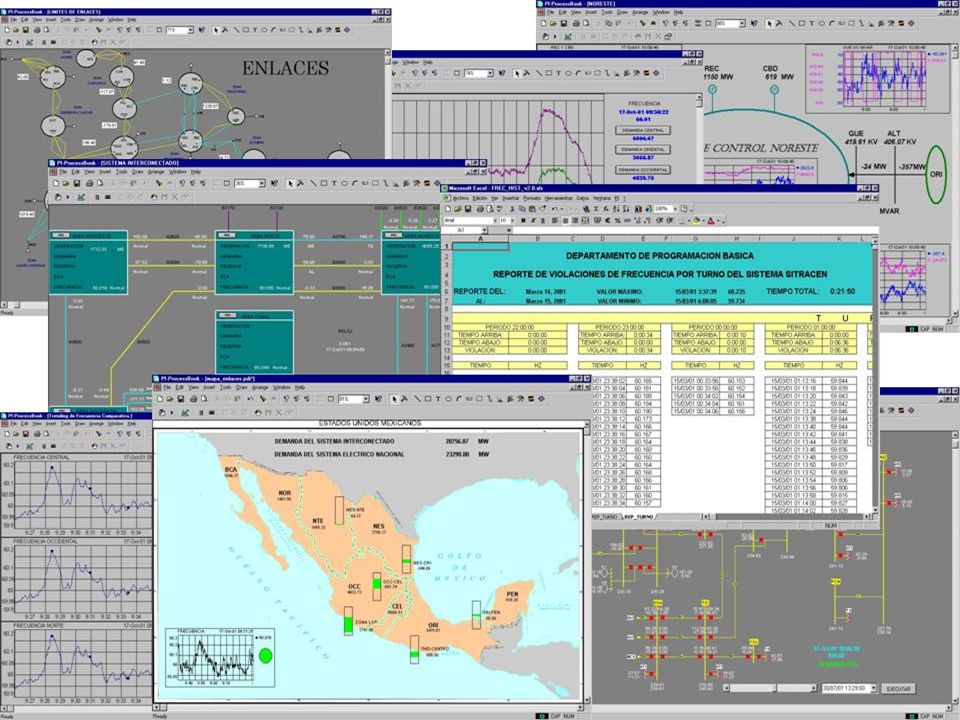Open the File menu in mapa_enlaces ProcessBook
Image resolution: width=960 pixels, height=720 pixels.
click(x=167, y=388)
